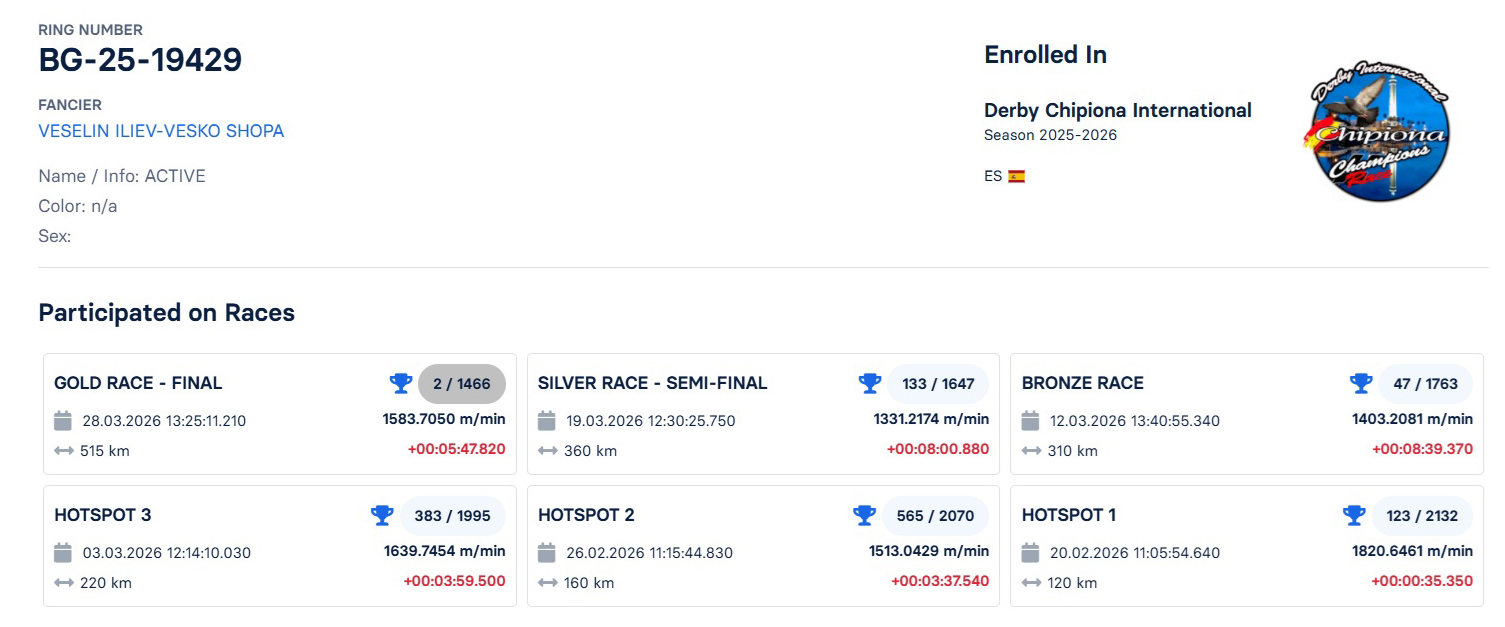The height and width of the screenshot is (627, 1505).
Task: Click the trophy icon on GOLD RACE - FINAL card
Action: [x=401, y=383]
